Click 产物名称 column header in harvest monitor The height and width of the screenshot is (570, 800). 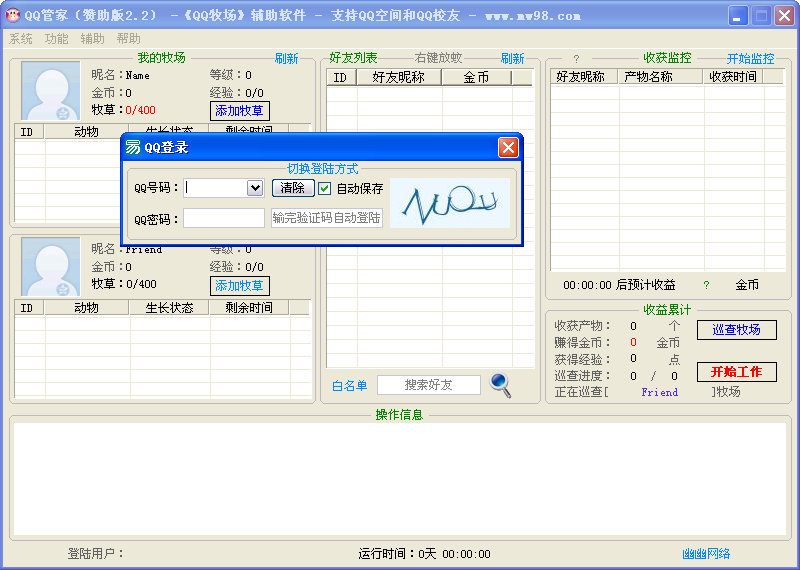tap(661, 77)
